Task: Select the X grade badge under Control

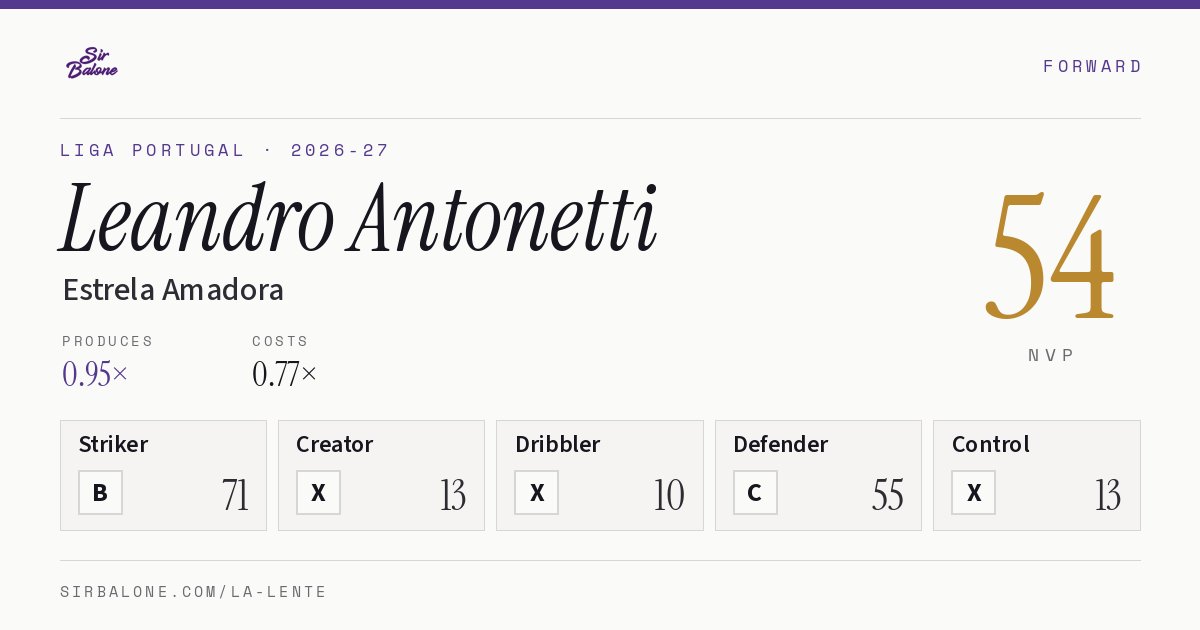Action: click(973, 492)
